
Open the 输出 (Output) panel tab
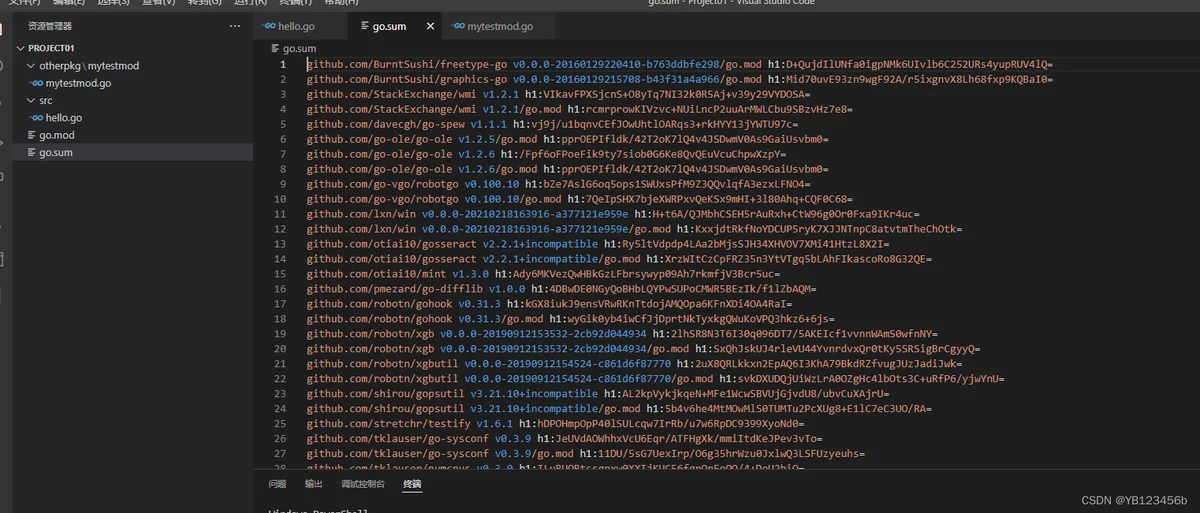tap(314, 484)
